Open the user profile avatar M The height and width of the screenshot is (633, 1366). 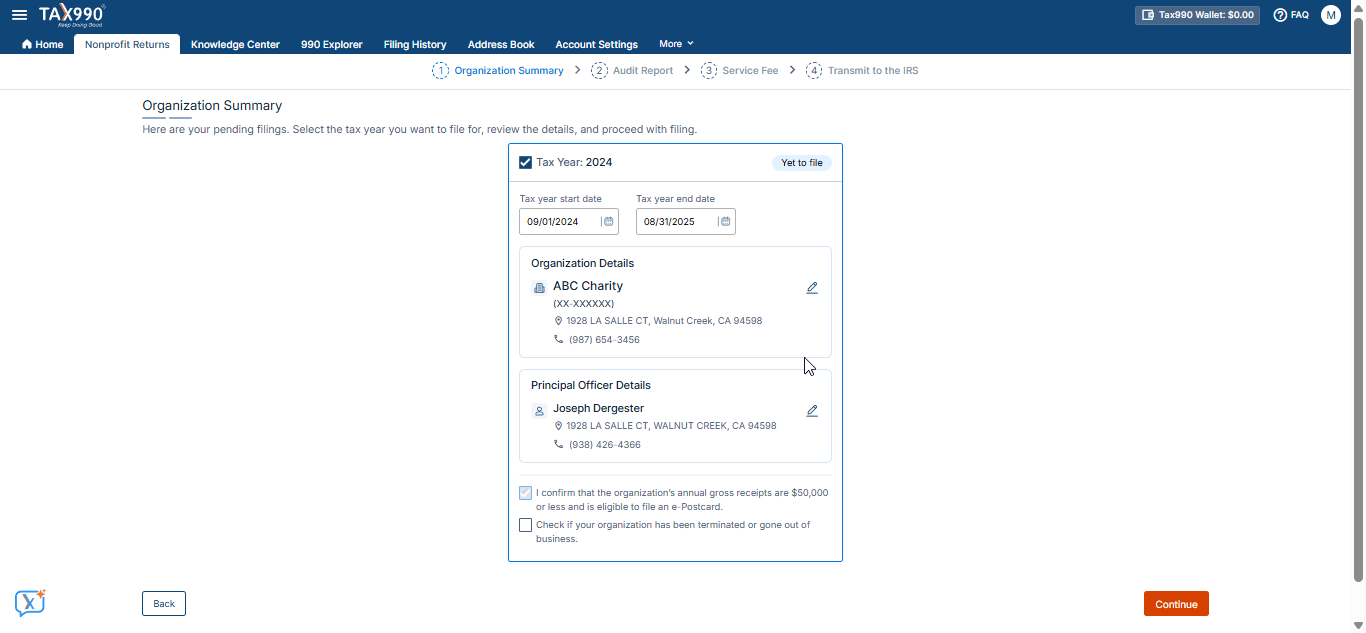1330,15
